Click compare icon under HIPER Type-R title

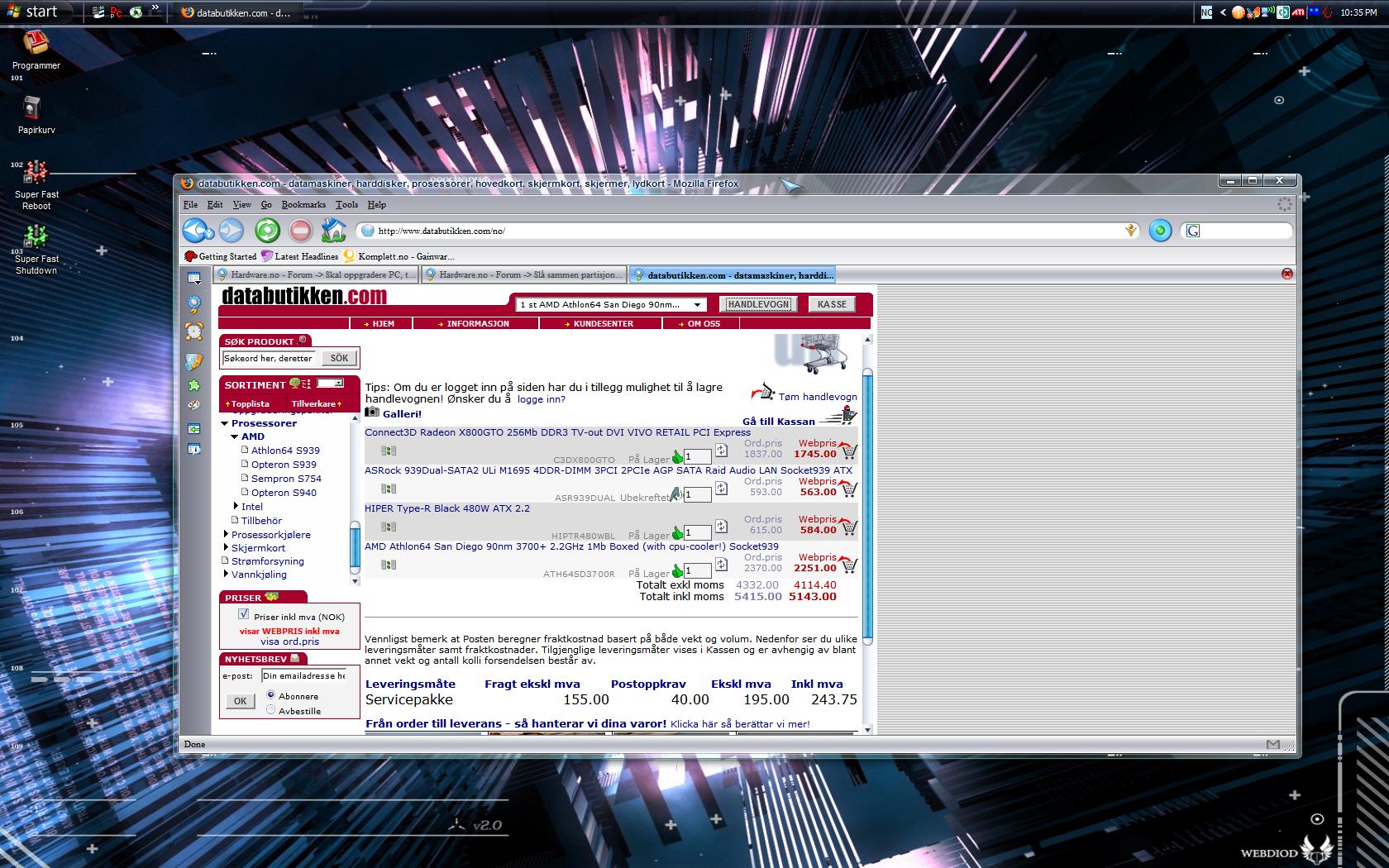click(388, 527)
